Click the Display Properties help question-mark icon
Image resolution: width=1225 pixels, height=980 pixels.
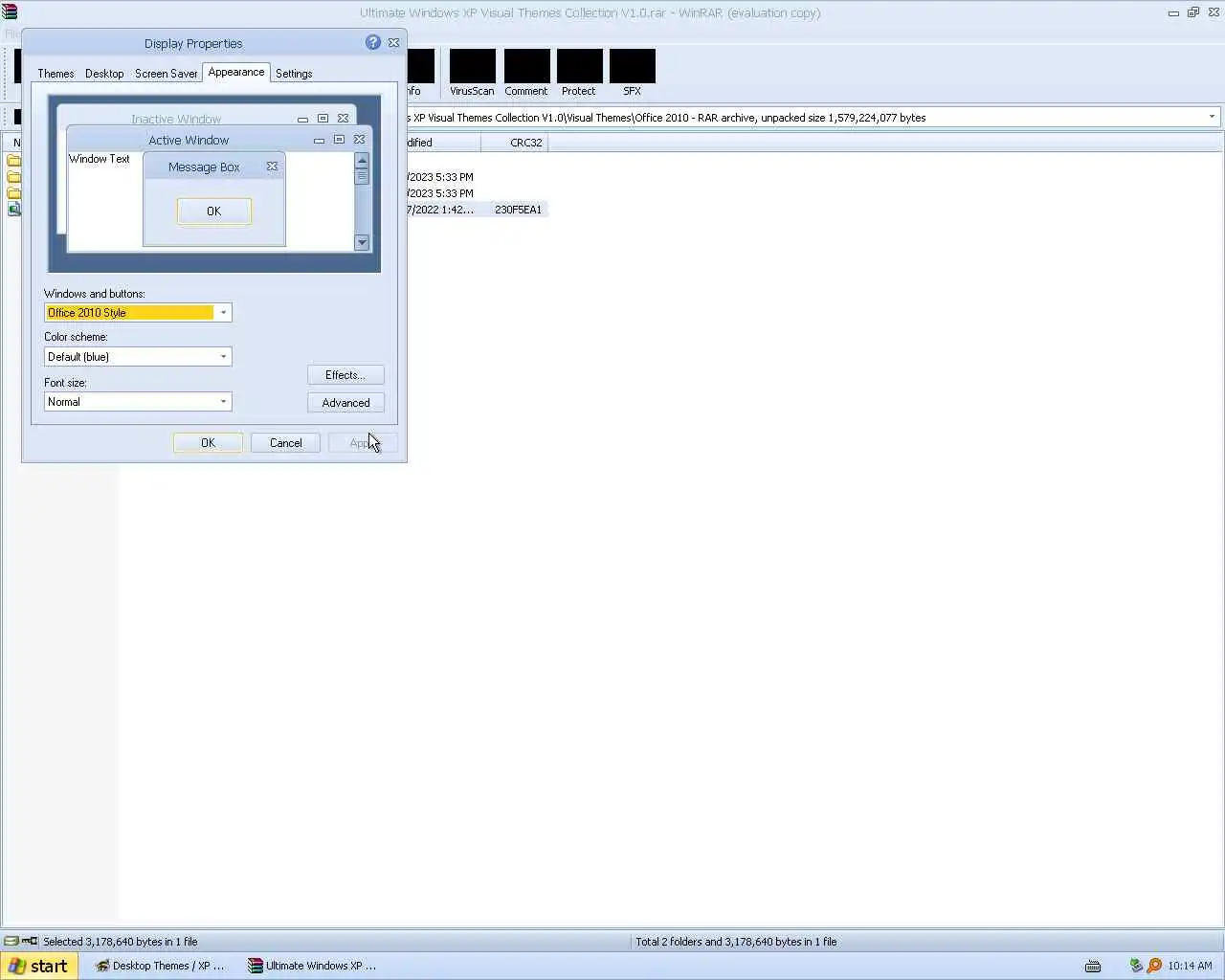point(373,43)
